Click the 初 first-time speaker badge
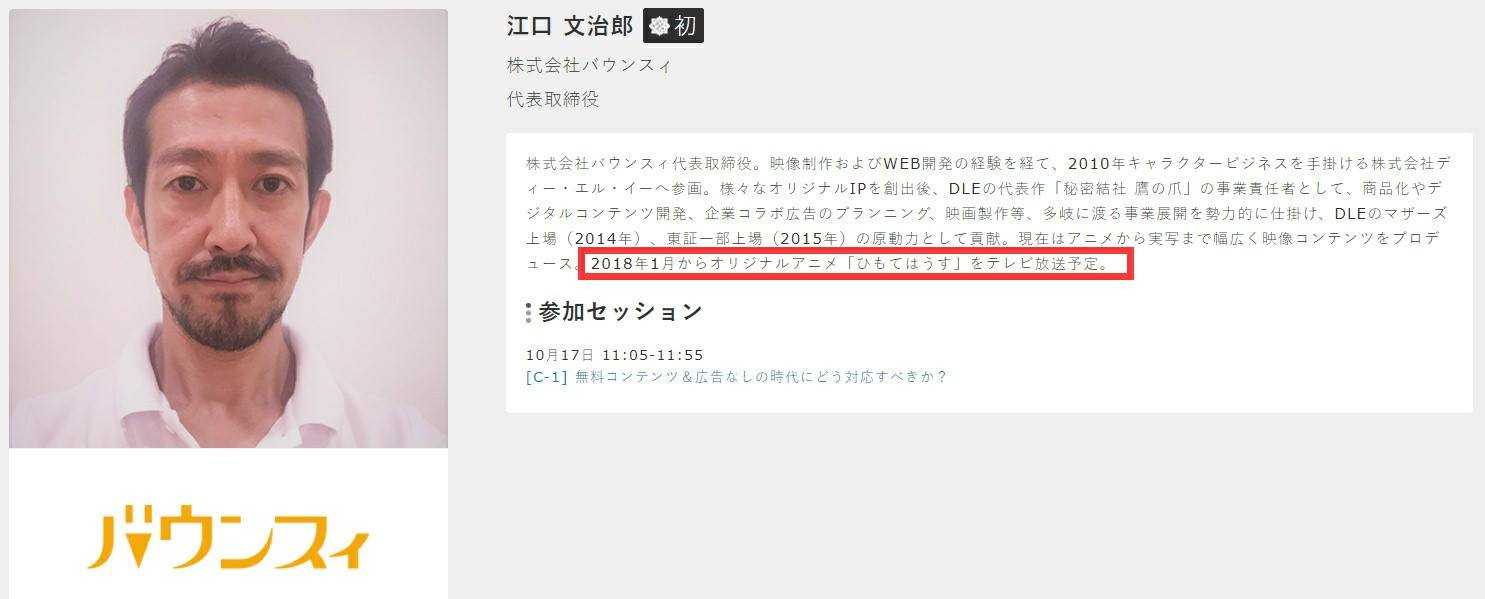This screenshot has width=1485, height=599. [673, 26]
